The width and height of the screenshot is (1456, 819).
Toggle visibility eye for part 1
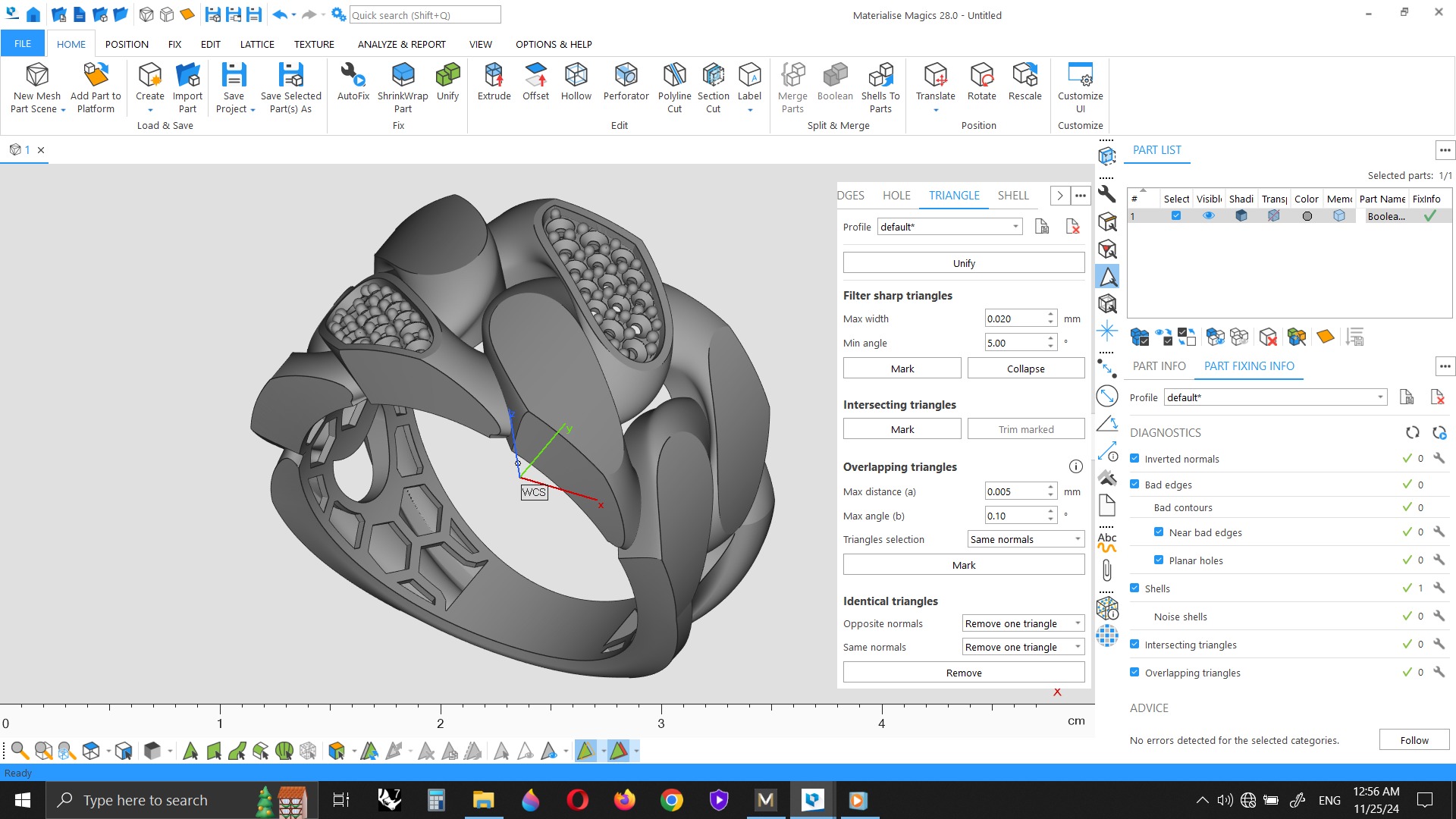1209,215
